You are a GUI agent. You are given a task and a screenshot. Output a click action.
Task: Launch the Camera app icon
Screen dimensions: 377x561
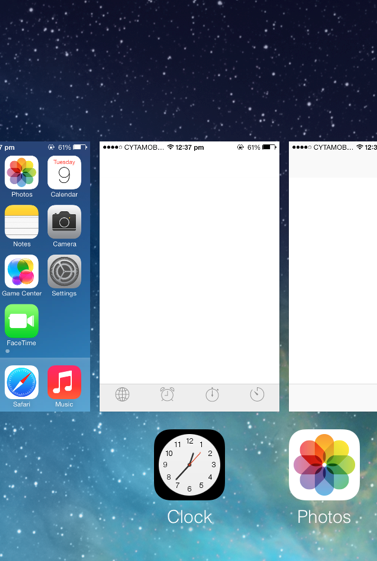click(x=64, y=222)
